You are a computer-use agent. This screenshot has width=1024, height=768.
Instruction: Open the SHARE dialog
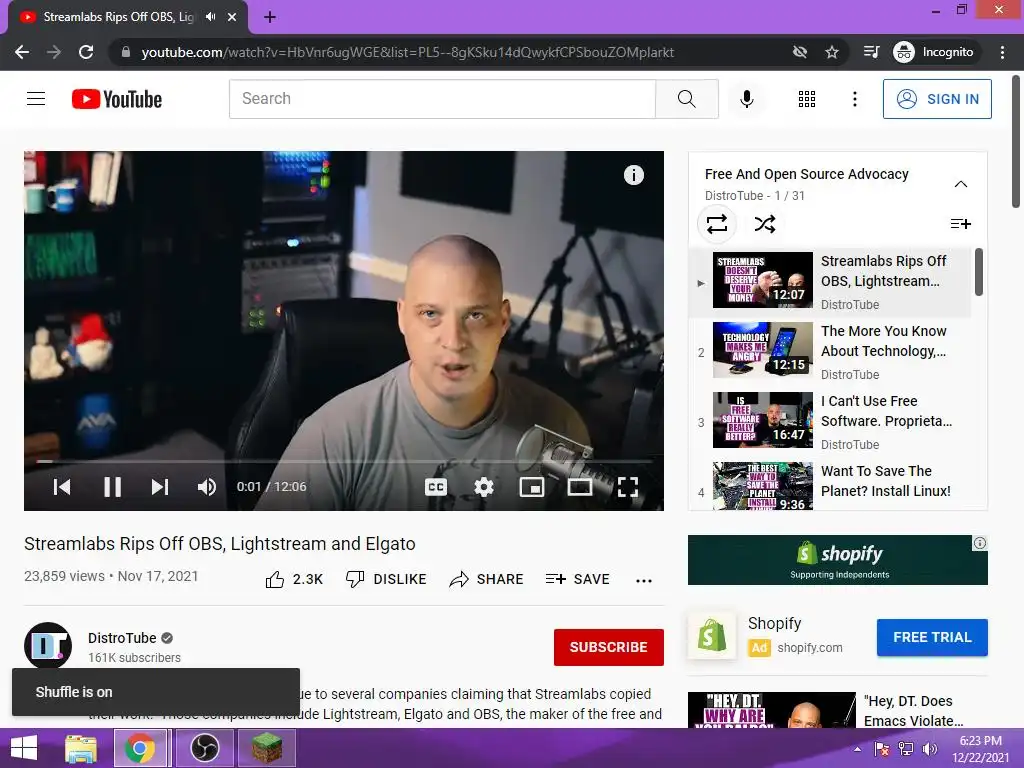click(x=487, y=579)
